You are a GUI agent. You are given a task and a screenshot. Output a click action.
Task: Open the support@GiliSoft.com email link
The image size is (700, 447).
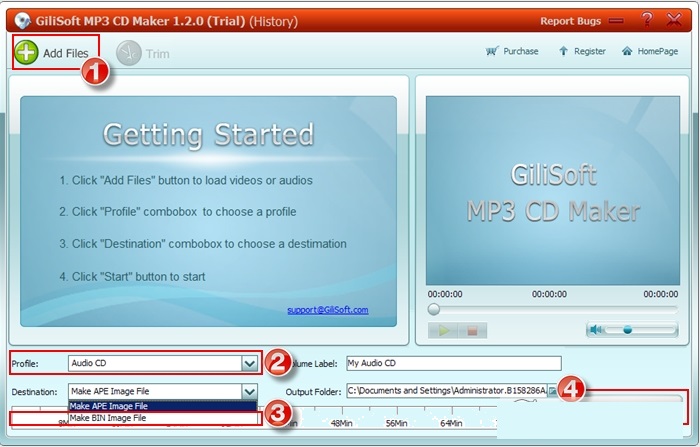click(328, 309)
